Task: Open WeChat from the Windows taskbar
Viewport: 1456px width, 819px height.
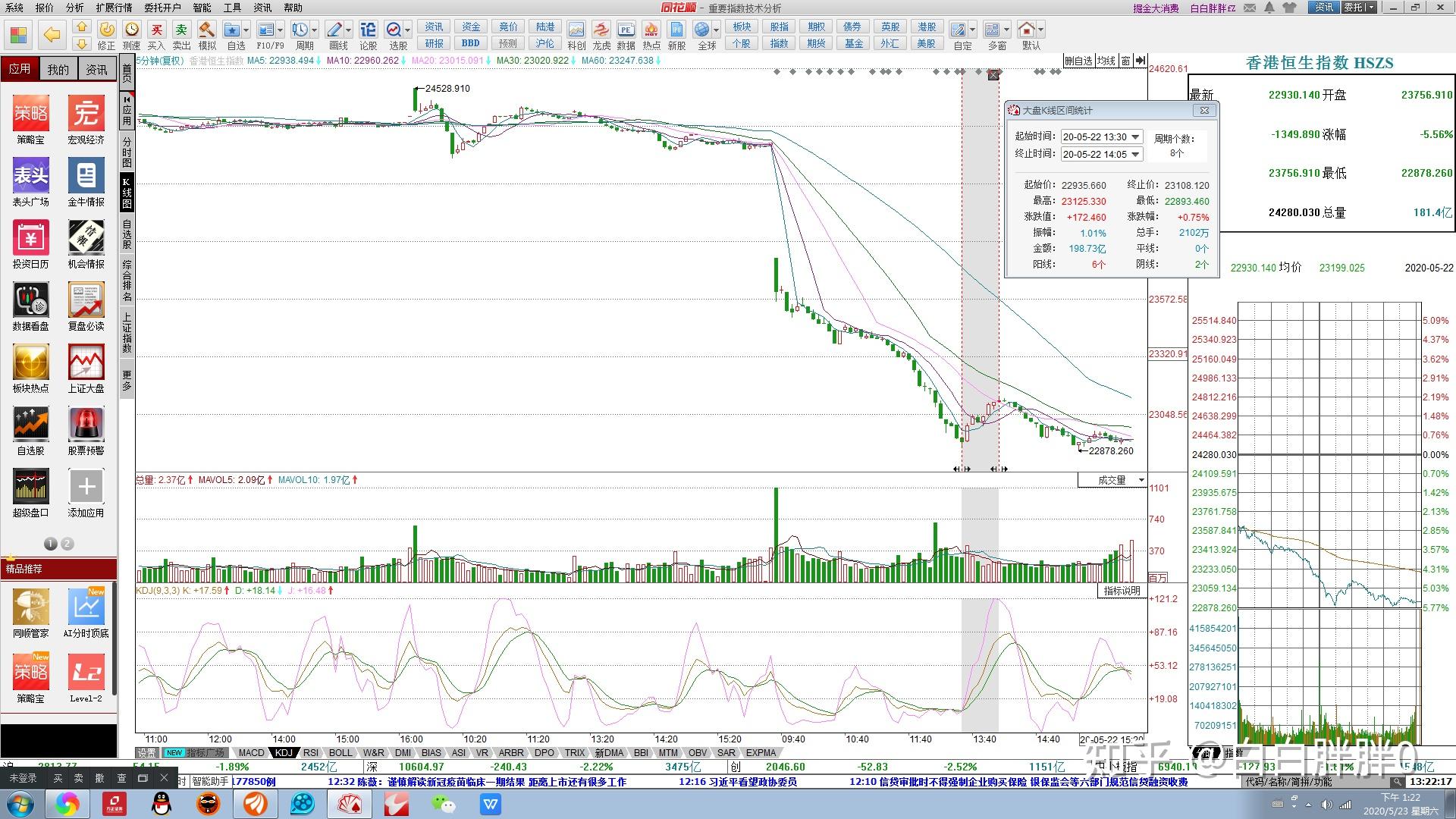Action: (443, 804)
